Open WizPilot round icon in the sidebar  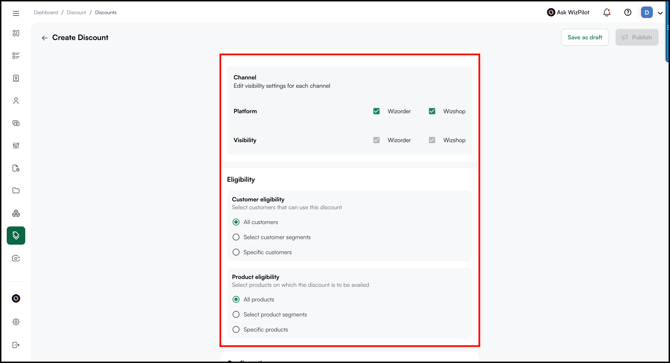click(16, 299)
